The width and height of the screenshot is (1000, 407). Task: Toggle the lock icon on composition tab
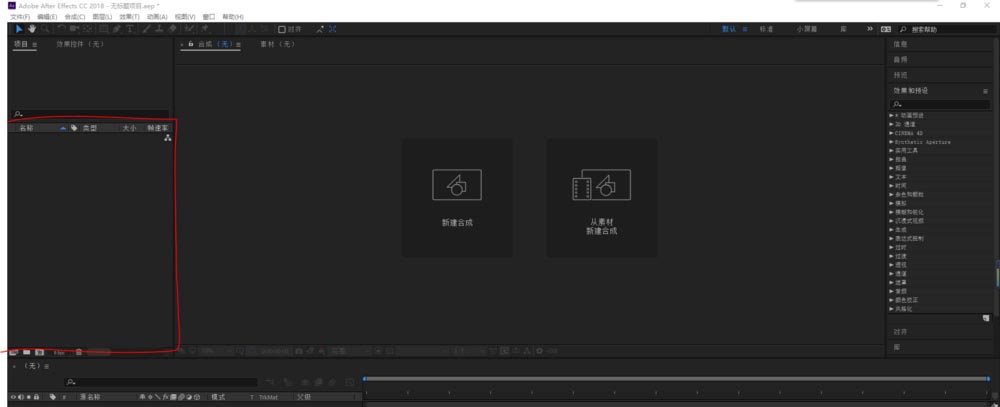point(190,45)
